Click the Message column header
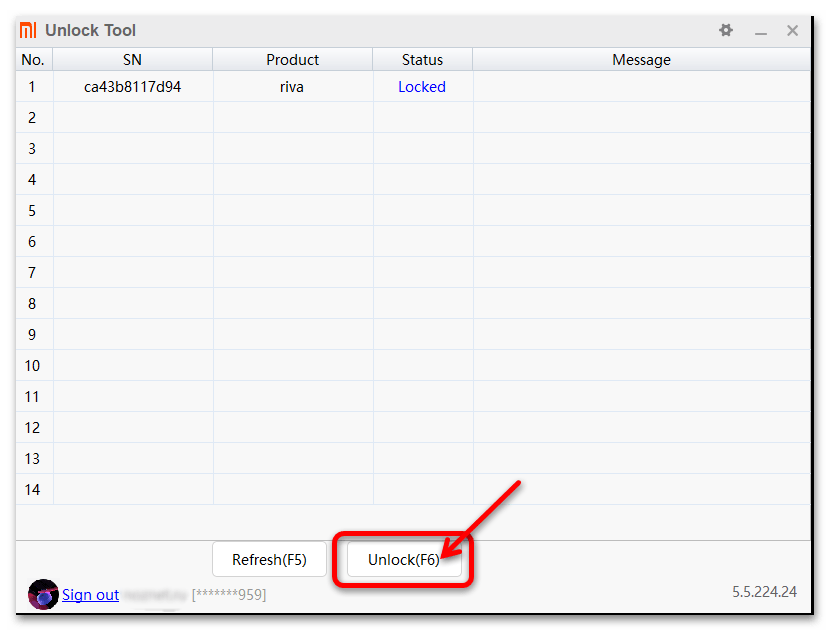This screenshot has height=631, width=830. (x=641, y=60)
